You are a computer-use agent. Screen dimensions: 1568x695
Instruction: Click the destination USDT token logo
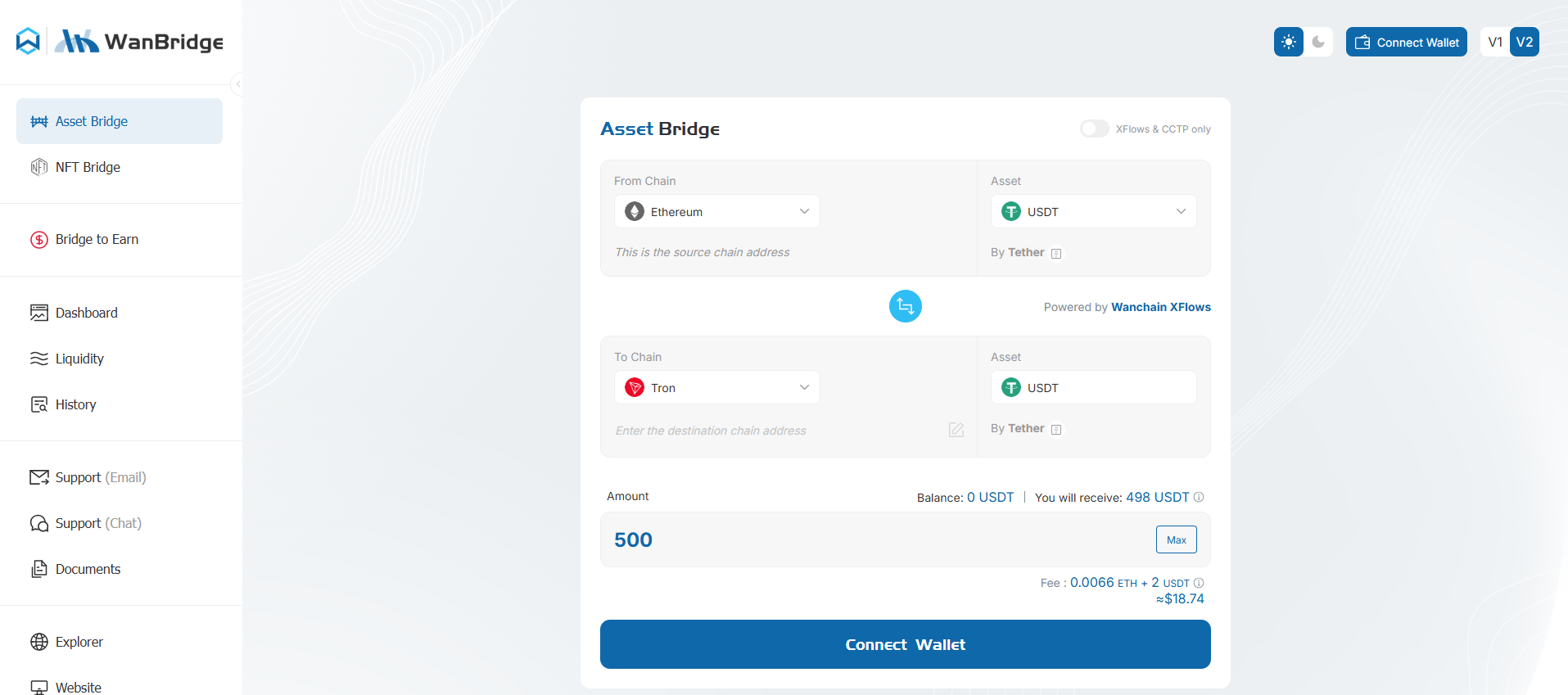pyautogui.click(x=1011, y=387)
